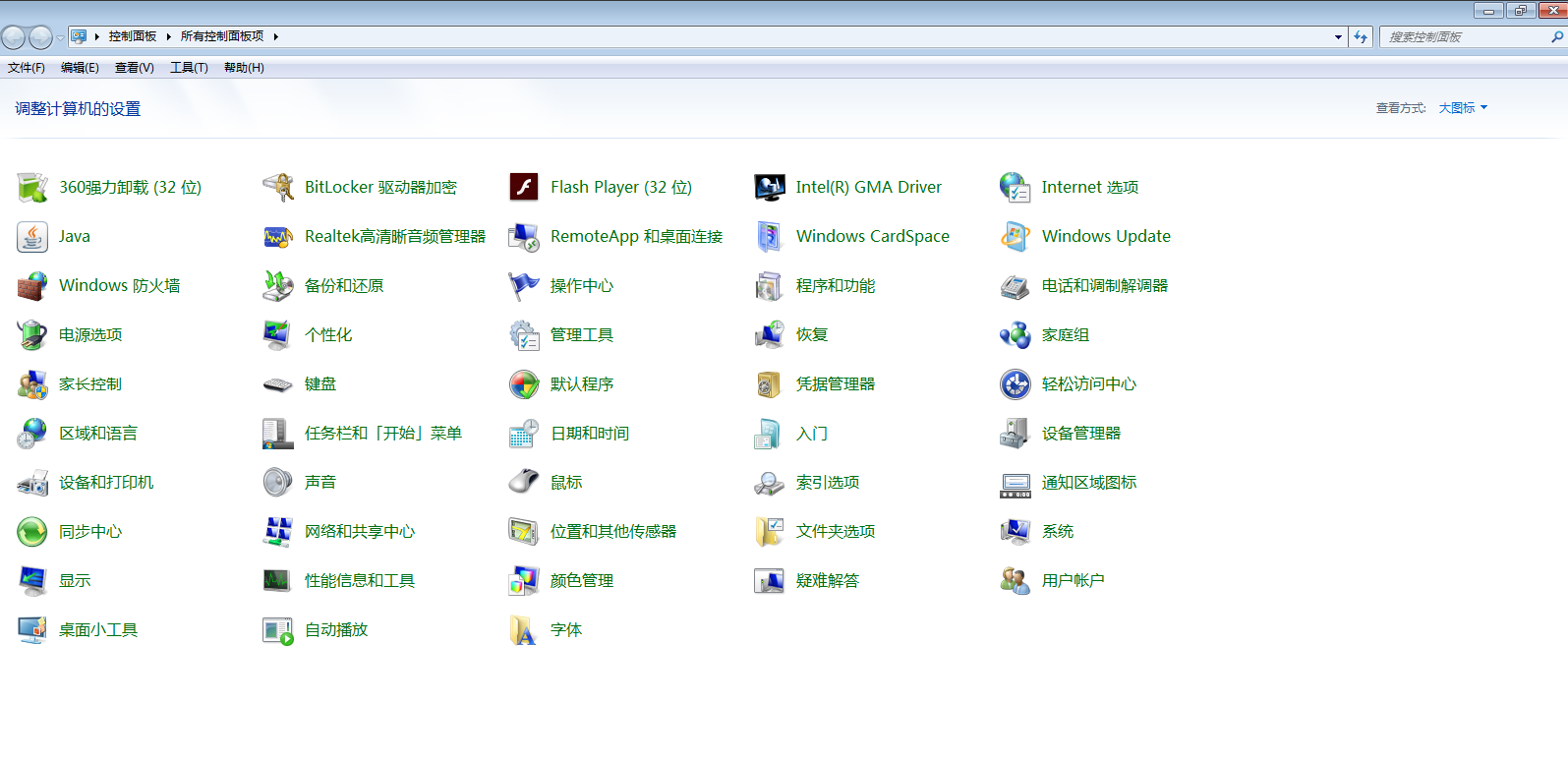Viewport: 1568px width, 762px height.
Task: Open the 性能信息和工具 link
Action: pos(360,580)
